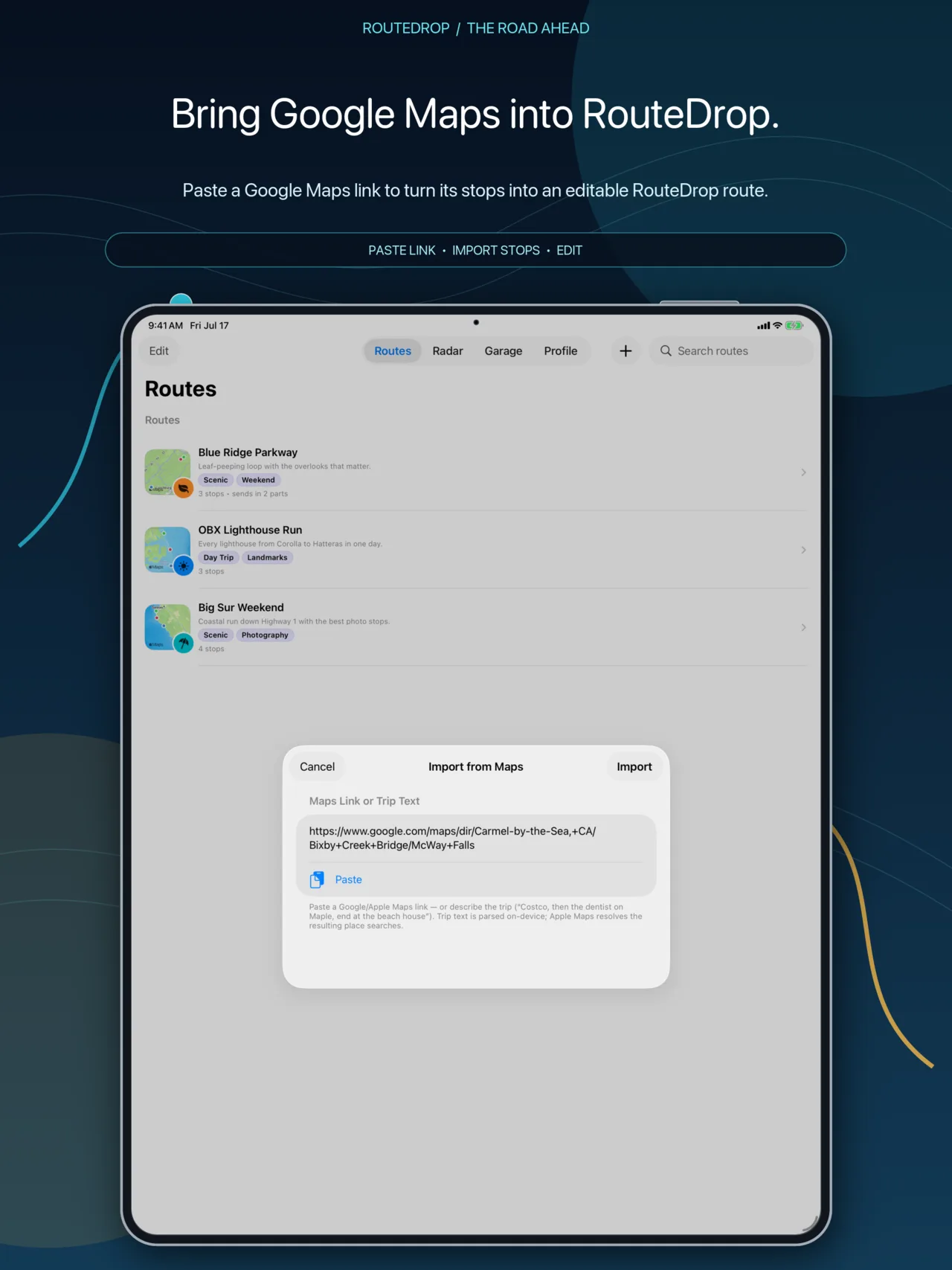Expand Big Sur Weekend row chevron

pyautogui.click(x=803, y=627)
